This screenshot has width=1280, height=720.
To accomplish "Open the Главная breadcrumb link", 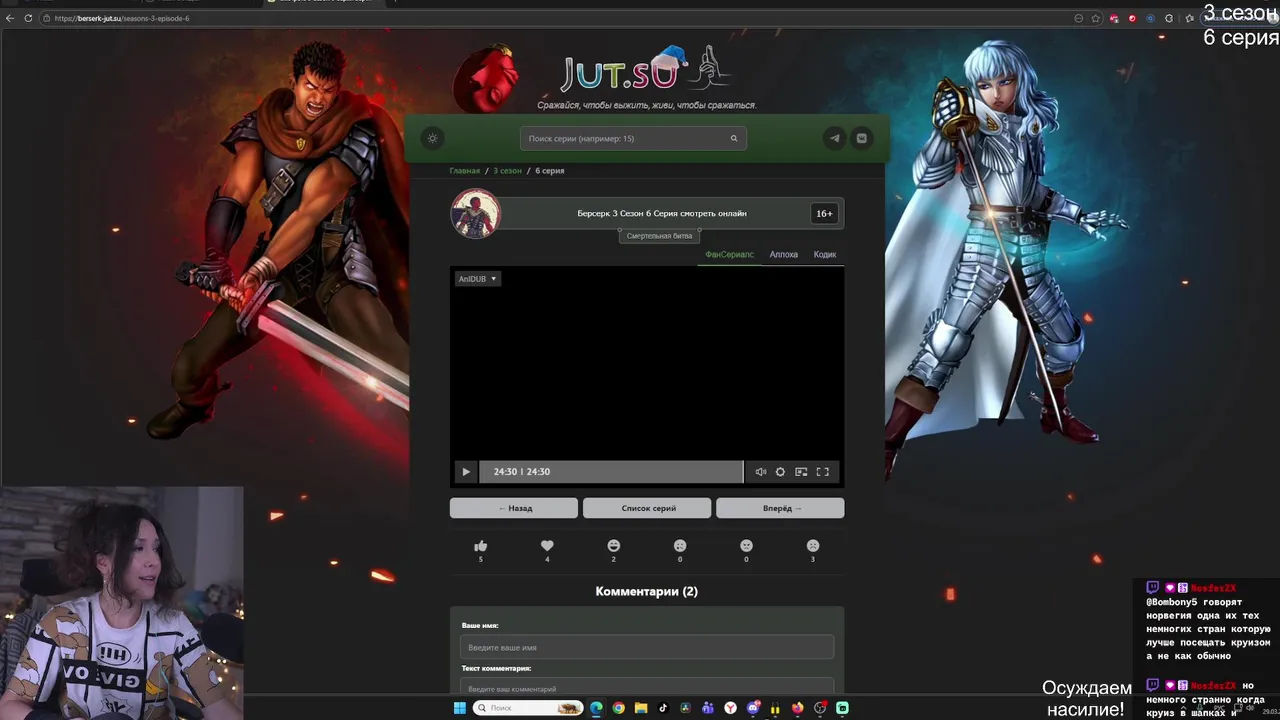I will (464, 171).
